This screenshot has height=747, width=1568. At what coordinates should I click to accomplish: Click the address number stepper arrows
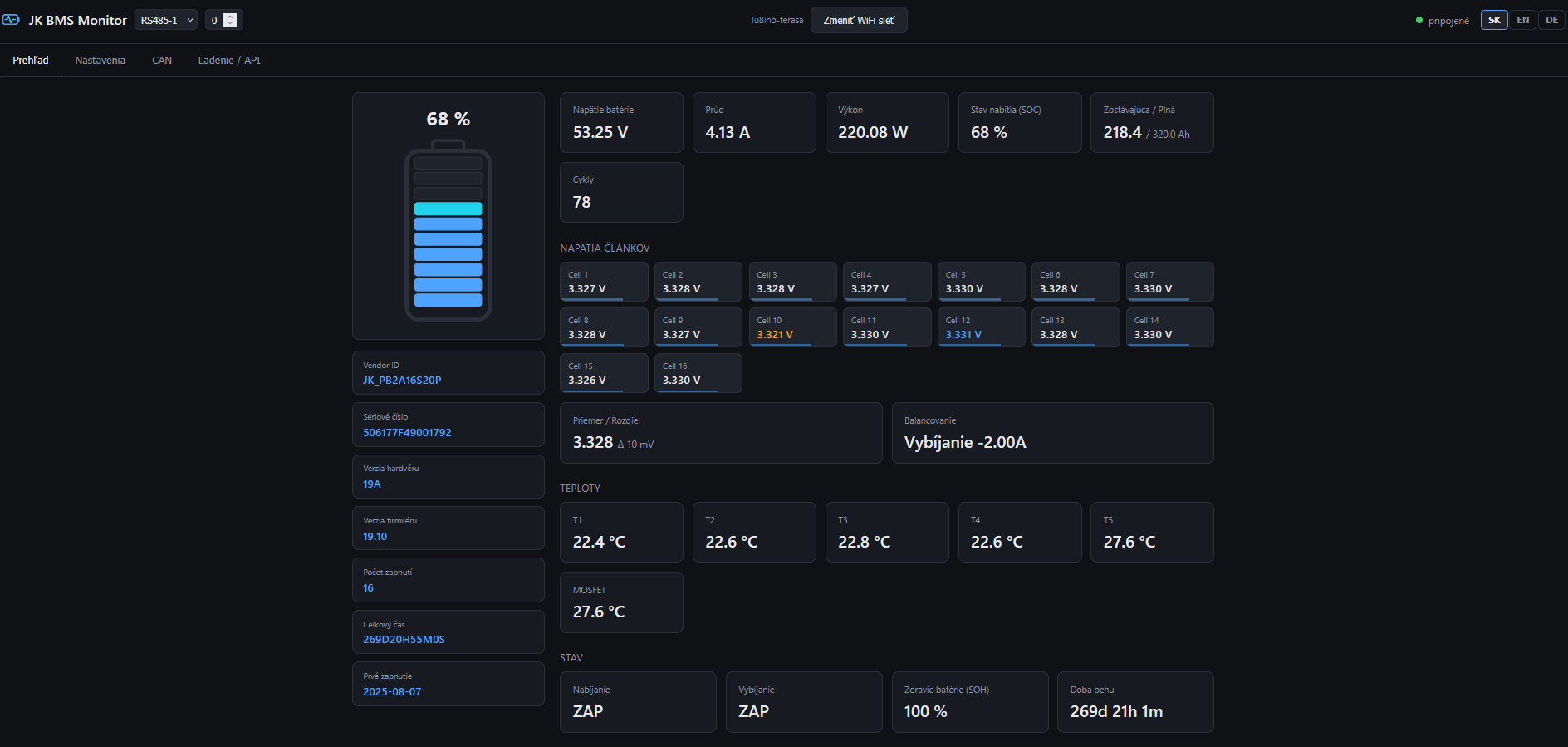tap(230, 20)
